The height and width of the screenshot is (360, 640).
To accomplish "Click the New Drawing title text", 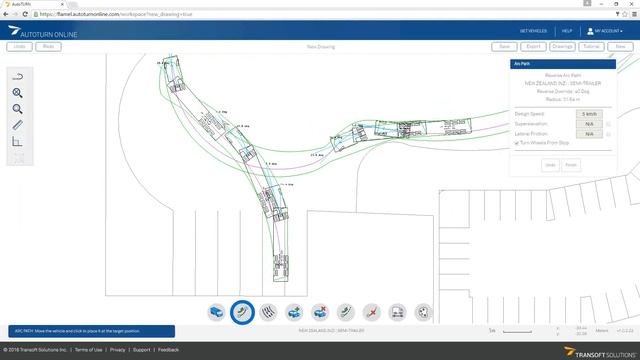I will click(x=321, y=47).
